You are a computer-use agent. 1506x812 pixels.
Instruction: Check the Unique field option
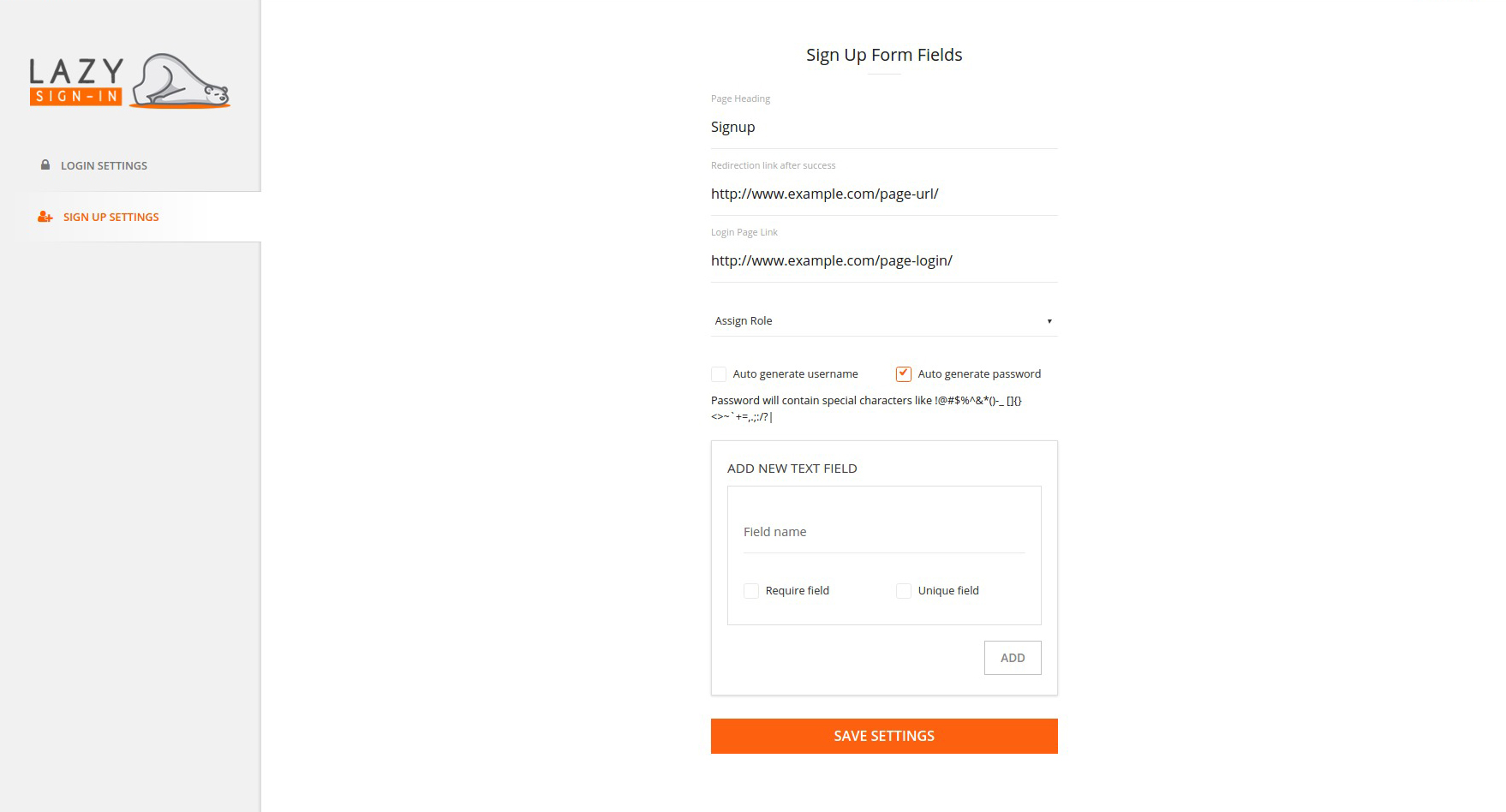(x=904, y=590)
